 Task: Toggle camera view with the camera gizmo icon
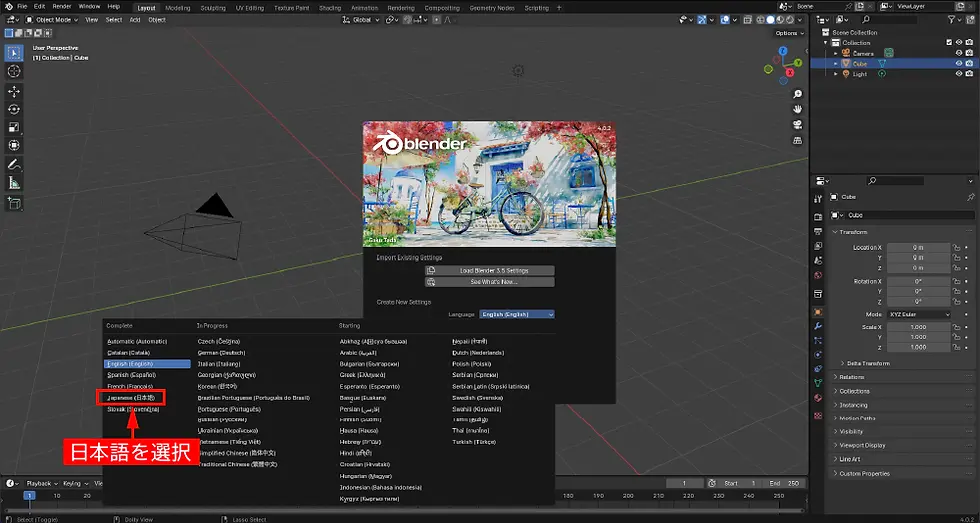pyautogui.click(x=798, y=125)
